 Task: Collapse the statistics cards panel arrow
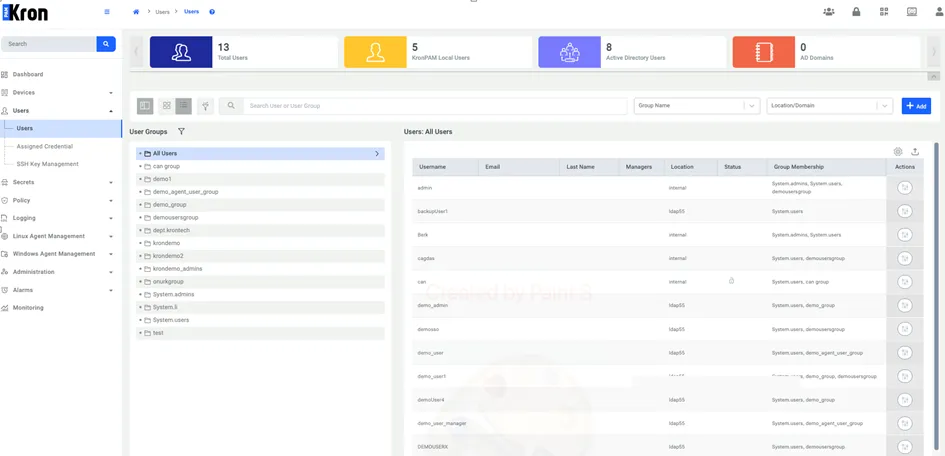(933, 77)
